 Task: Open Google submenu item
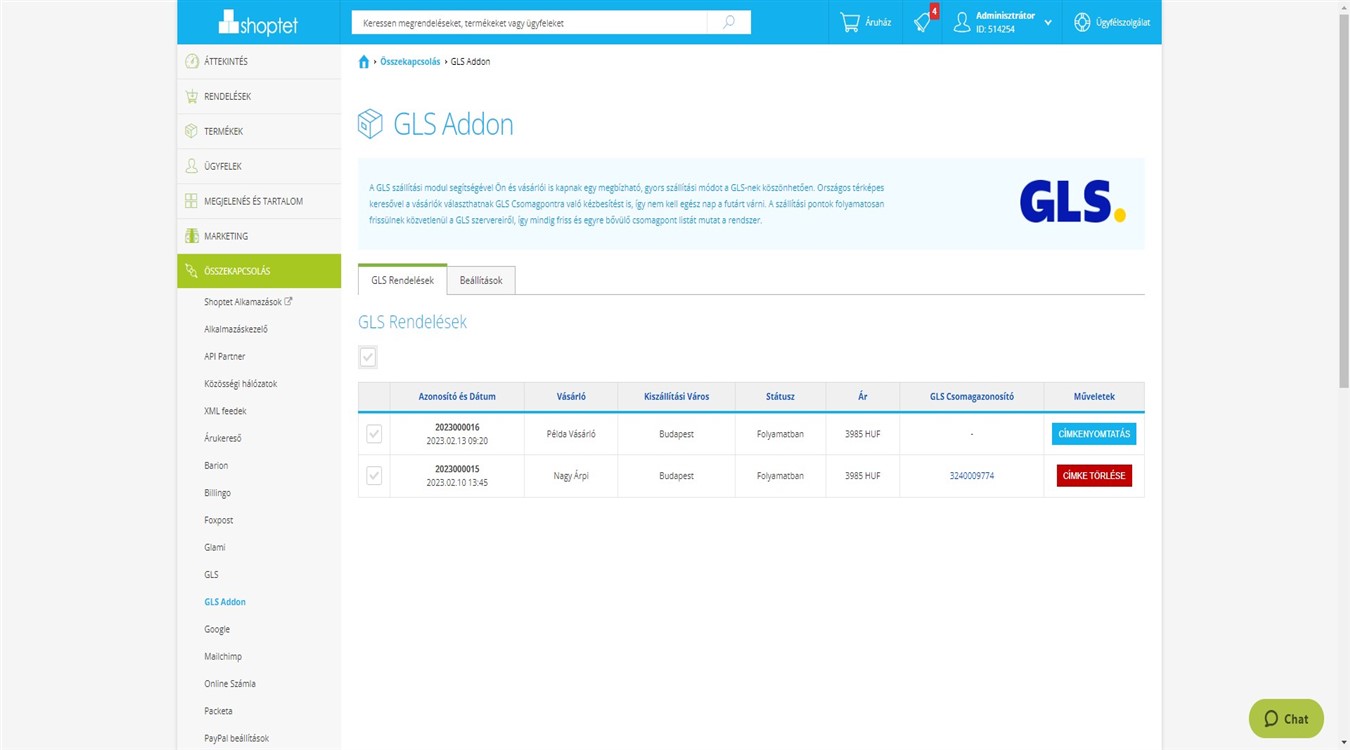[x=217, y=629]
